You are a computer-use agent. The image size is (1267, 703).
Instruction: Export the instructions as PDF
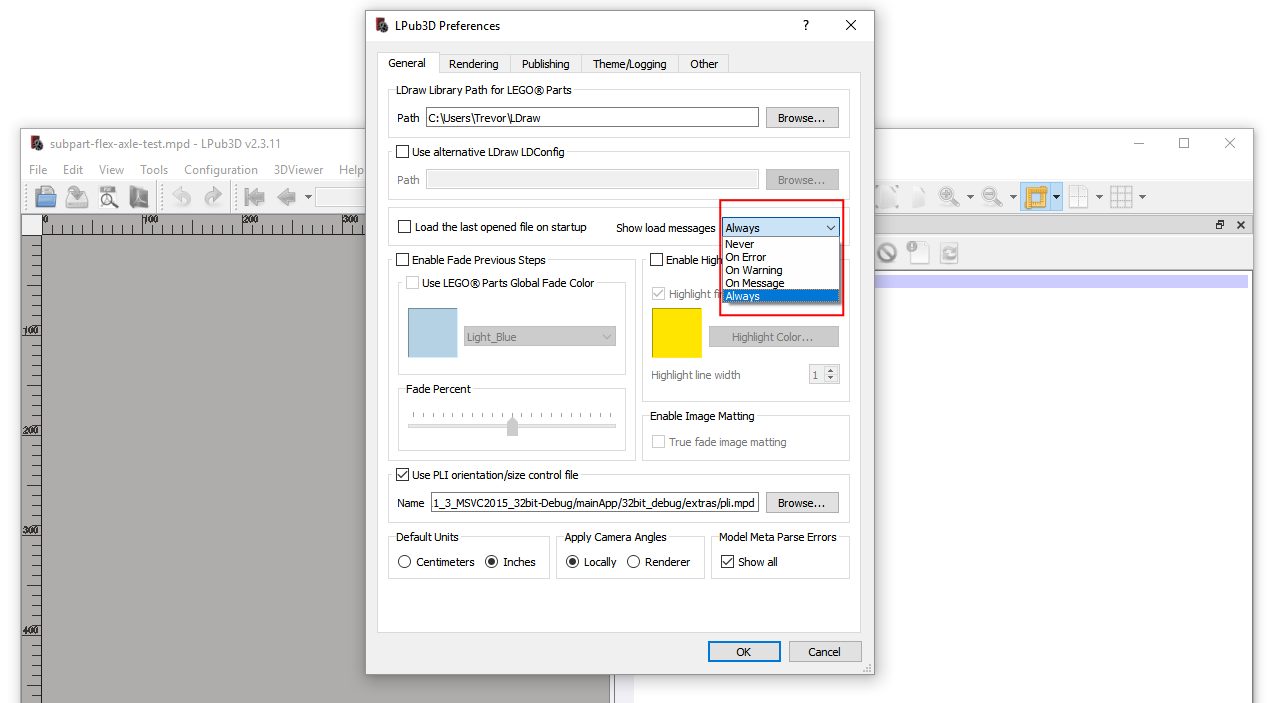pyautogui.click(x=140, y=196)
